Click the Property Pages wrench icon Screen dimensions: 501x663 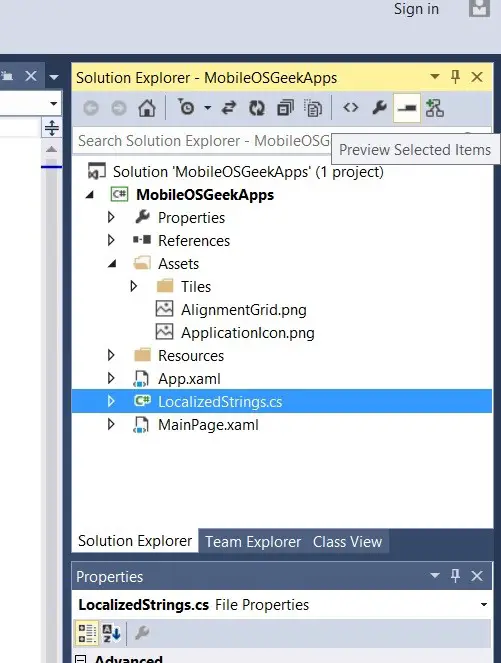141,633
